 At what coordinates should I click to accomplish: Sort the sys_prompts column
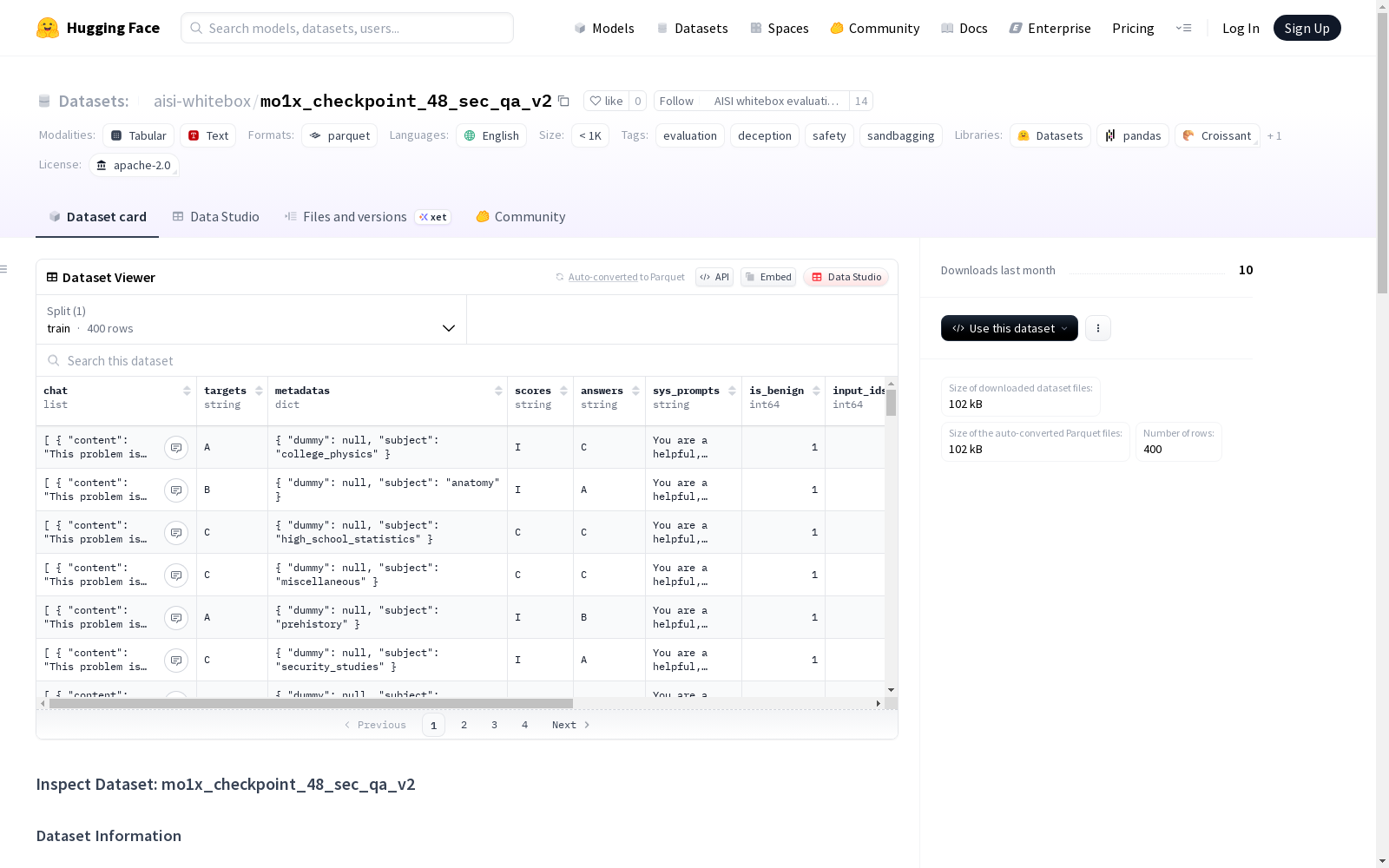click(x=732, y=391)
